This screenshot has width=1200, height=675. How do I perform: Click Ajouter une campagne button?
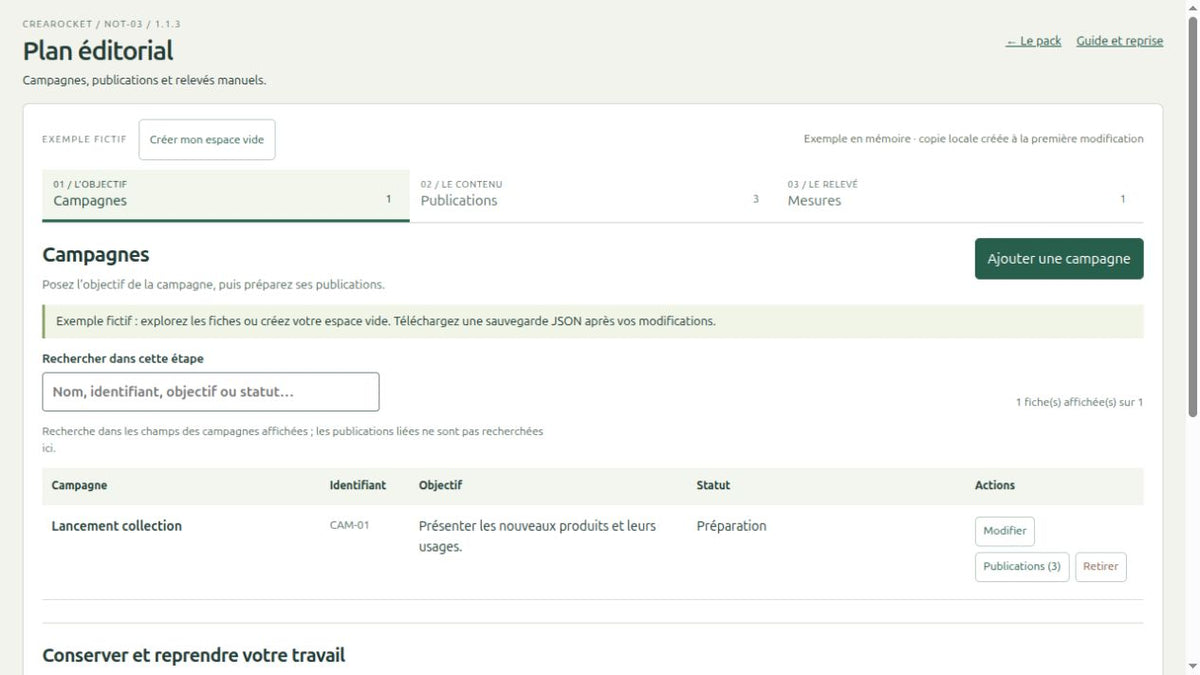(1059, 259)
